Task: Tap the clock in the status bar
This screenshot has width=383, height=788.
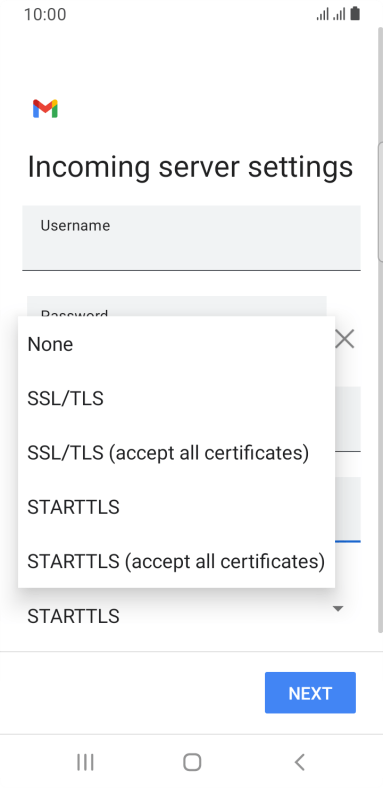Action: click(45, 14)
